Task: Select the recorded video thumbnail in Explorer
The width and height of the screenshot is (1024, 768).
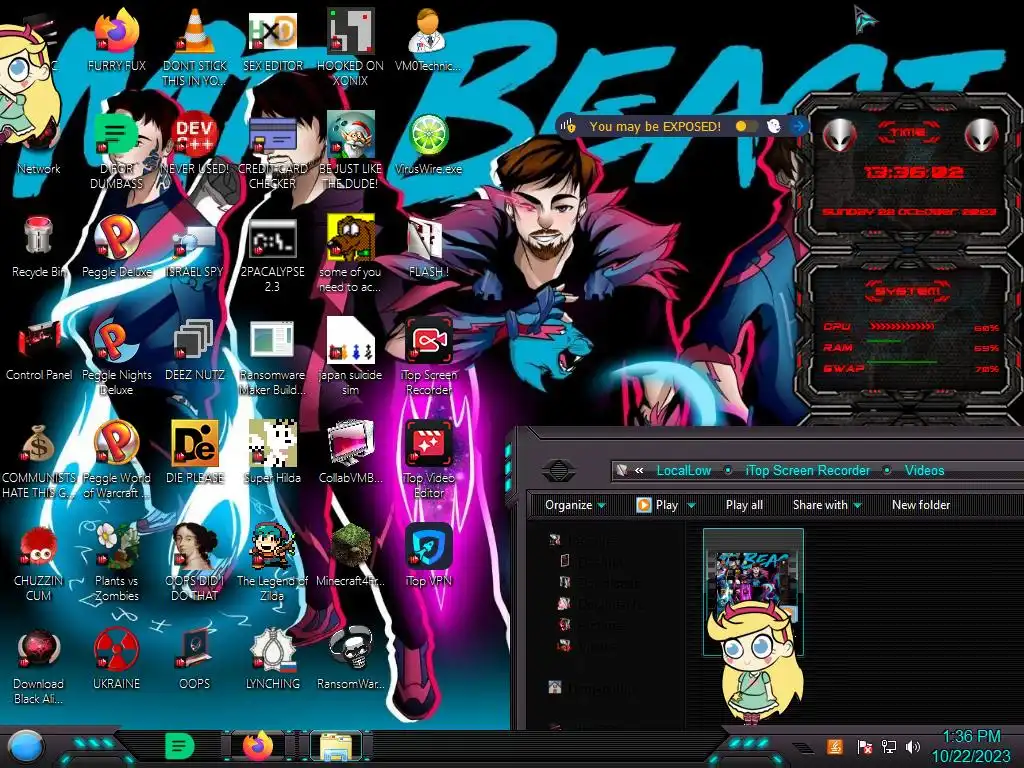Action: click(753, 591)
